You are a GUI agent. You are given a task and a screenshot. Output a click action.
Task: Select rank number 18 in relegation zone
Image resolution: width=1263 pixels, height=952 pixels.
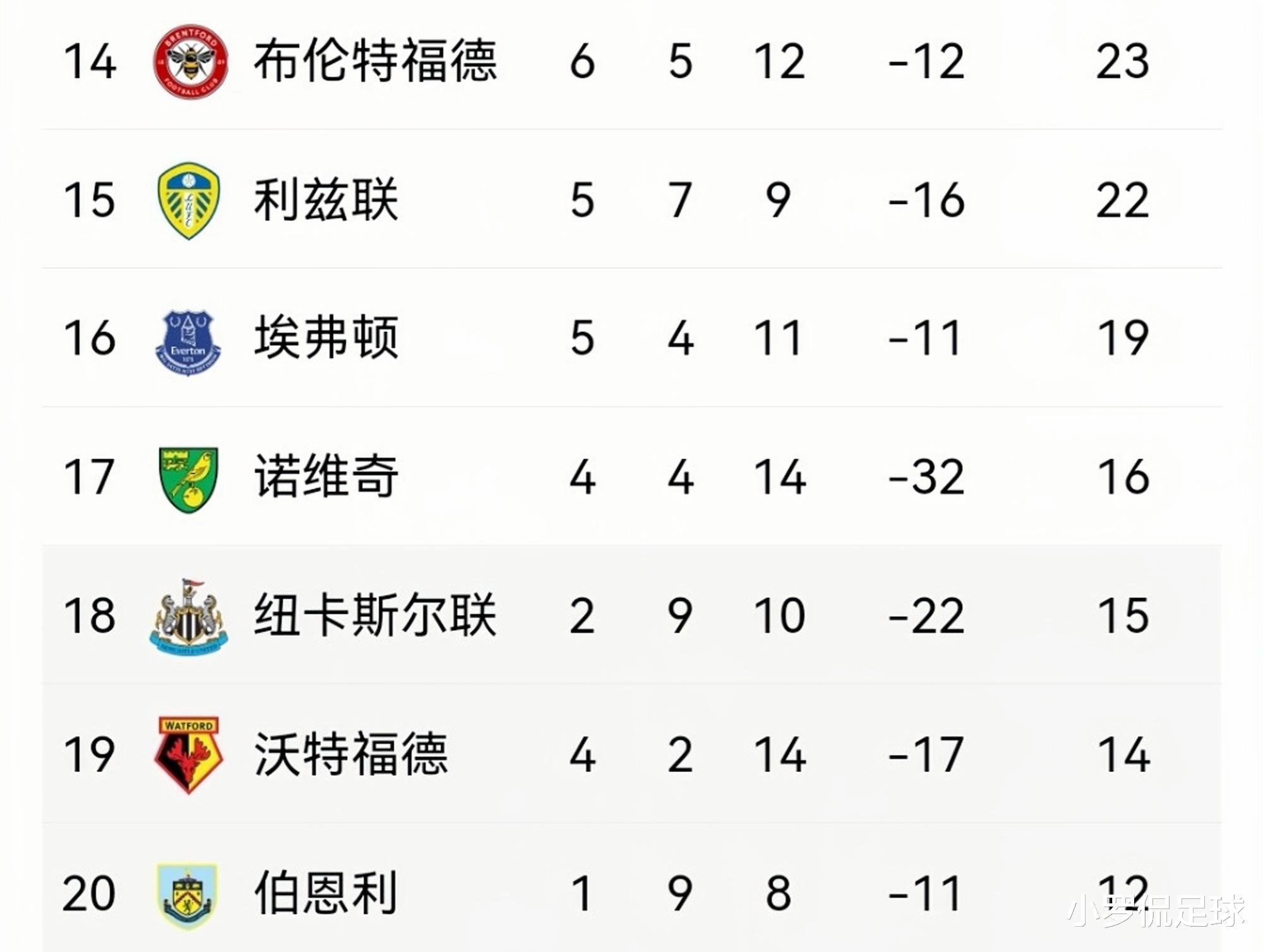90,615
